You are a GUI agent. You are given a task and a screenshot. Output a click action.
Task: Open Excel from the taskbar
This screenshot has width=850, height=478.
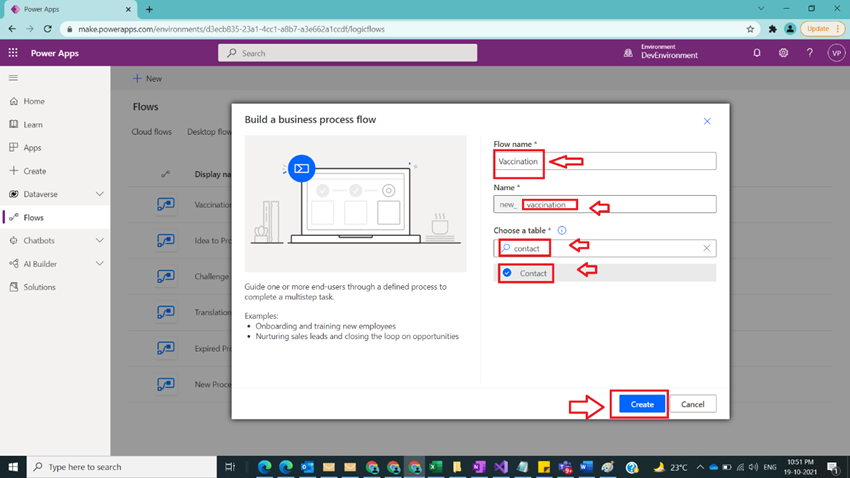coord(435,467)
